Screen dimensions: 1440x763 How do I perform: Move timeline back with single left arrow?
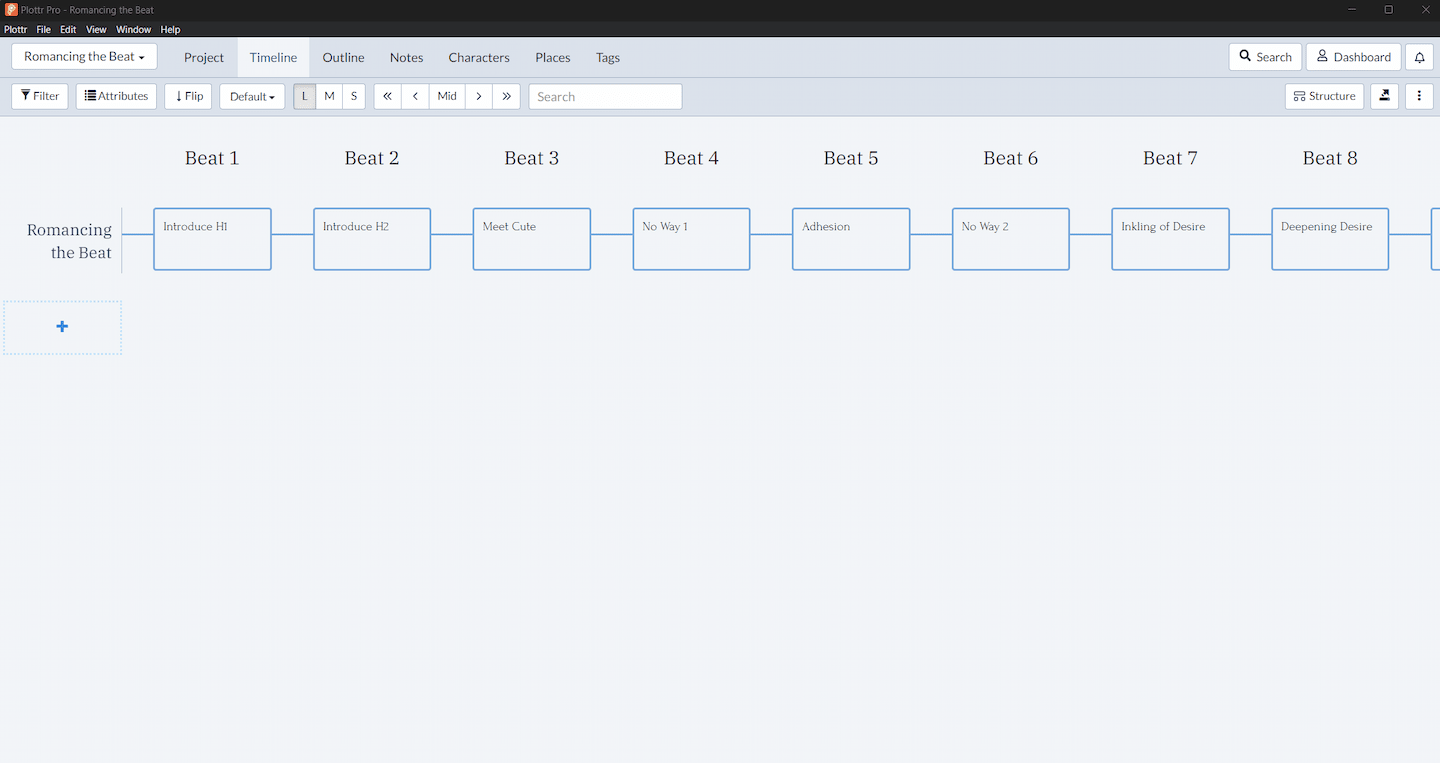click(416, 96)
